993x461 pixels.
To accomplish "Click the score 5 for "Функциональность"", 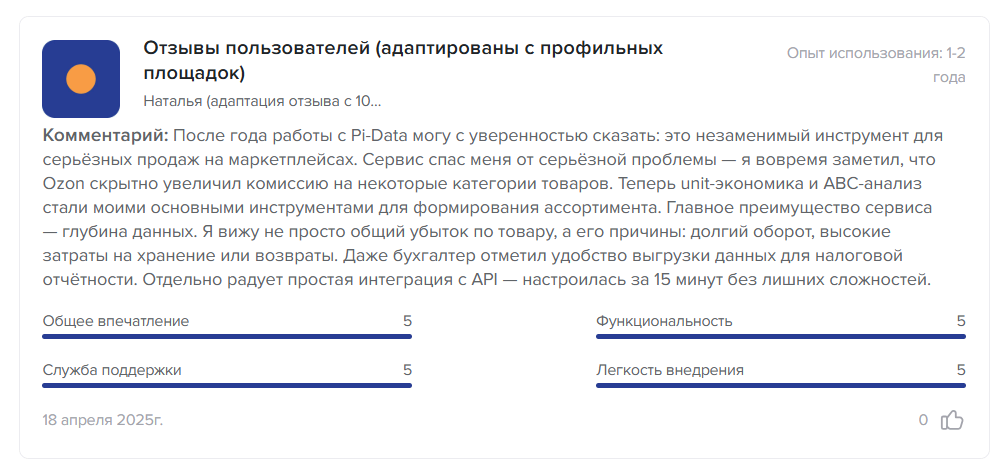I will click(x=960, y=321).
